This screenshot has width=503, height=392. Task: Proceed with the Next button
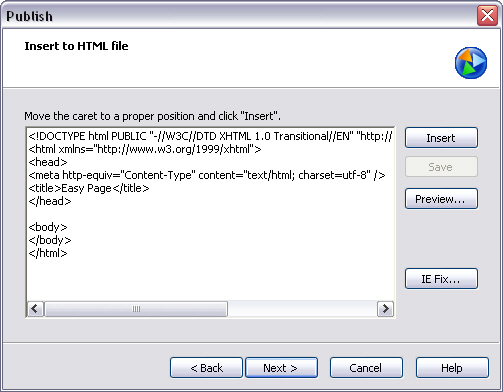pyautogui.click(x=282, y=368)
